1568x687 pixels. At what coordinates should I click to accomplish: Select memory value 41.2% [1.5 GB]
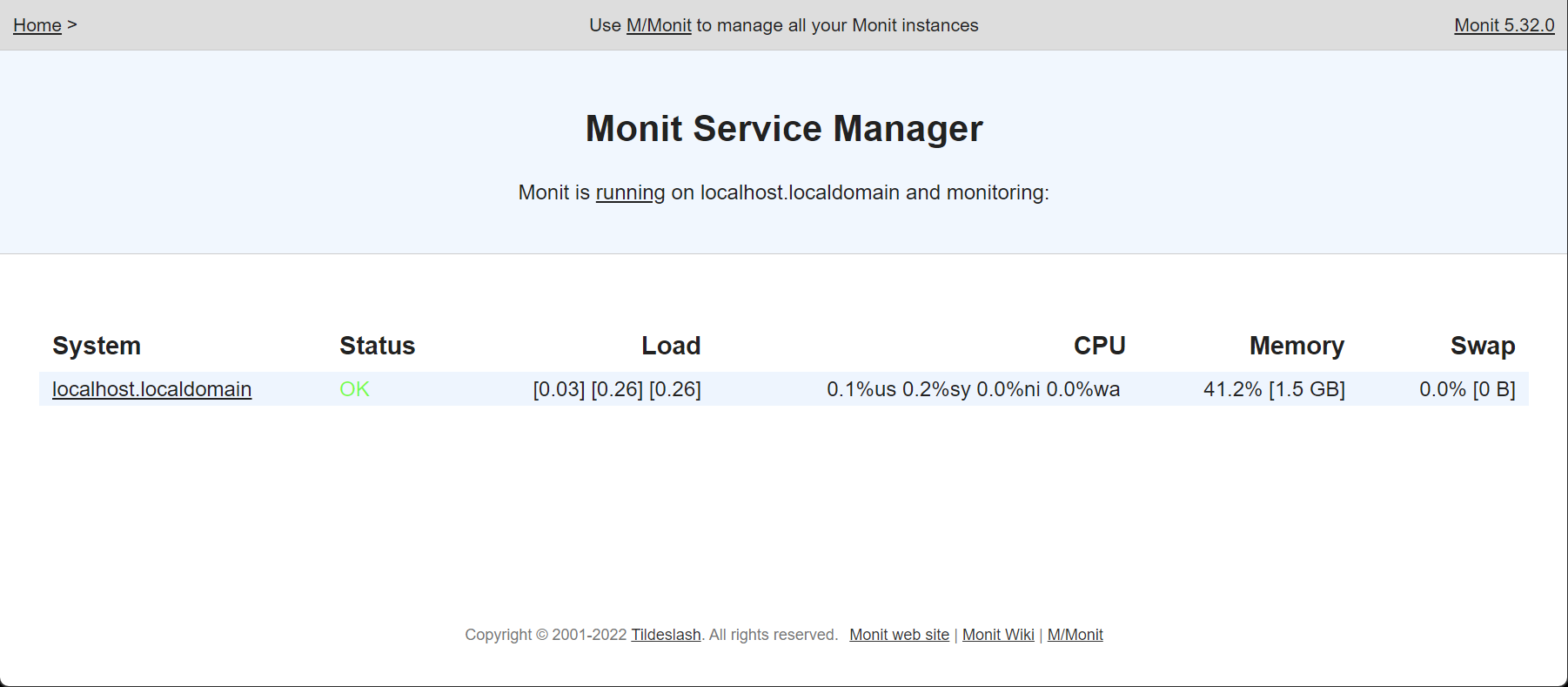(1274, 389)
